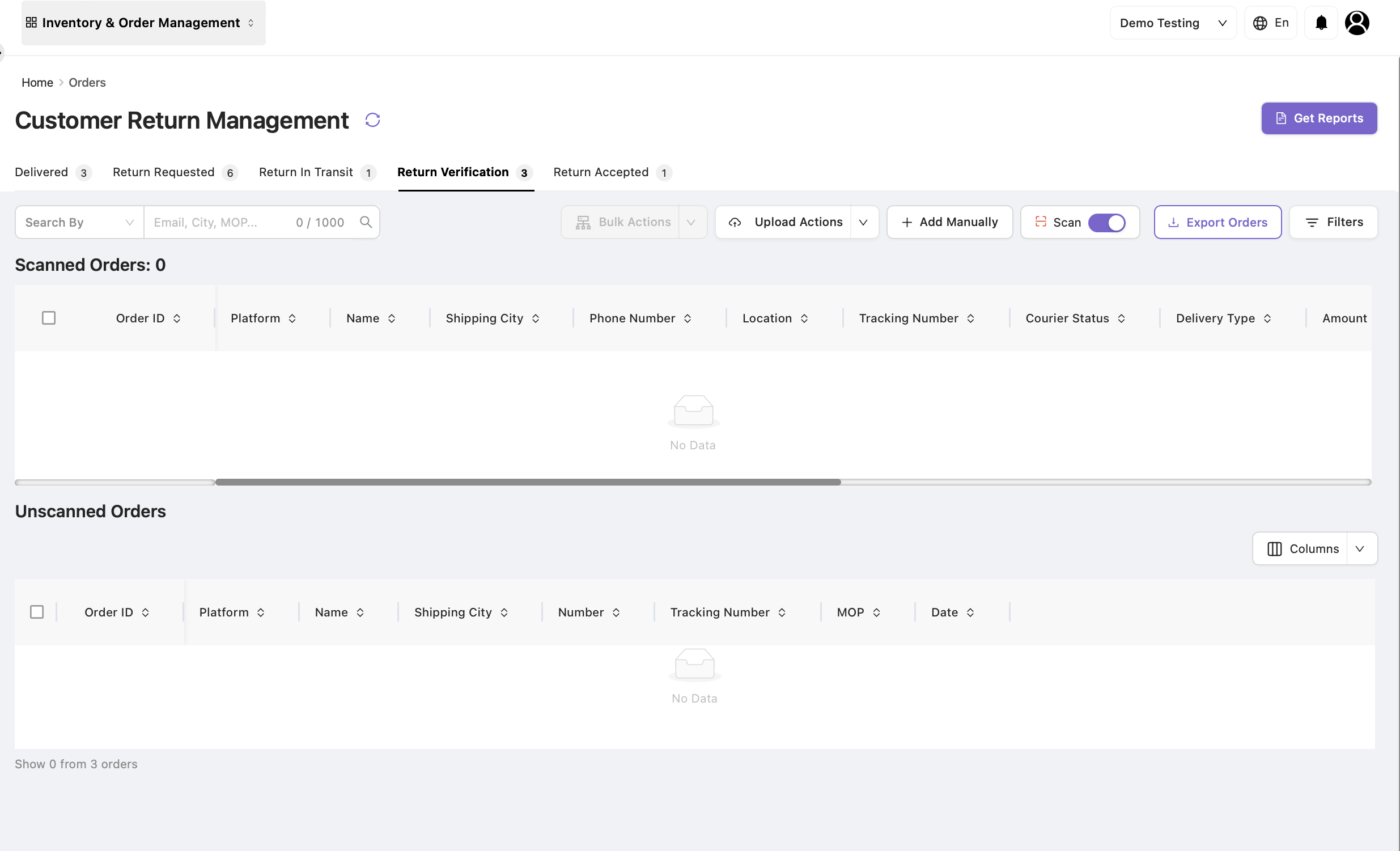Sort Scanned Orders by Location

coord(804,318)
